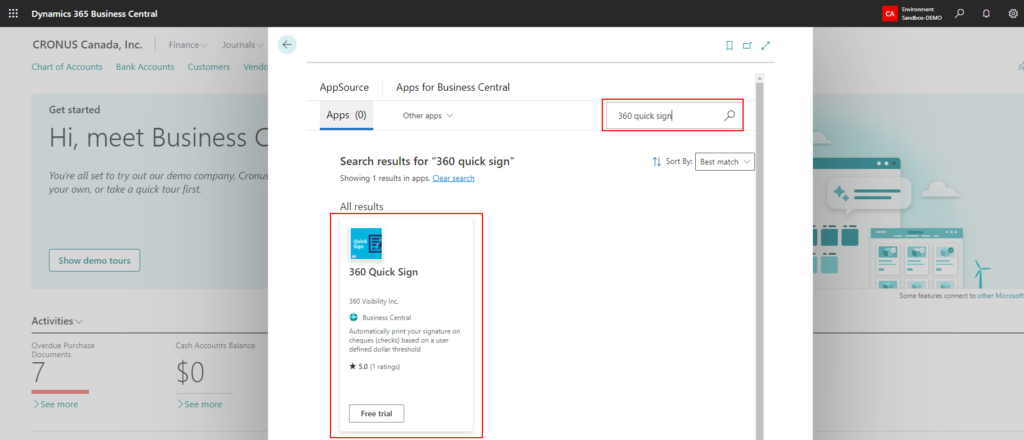This screenshot has width=1024, height=440.
Task: Expand the Finance menu
Action: [x=188, y=45]
